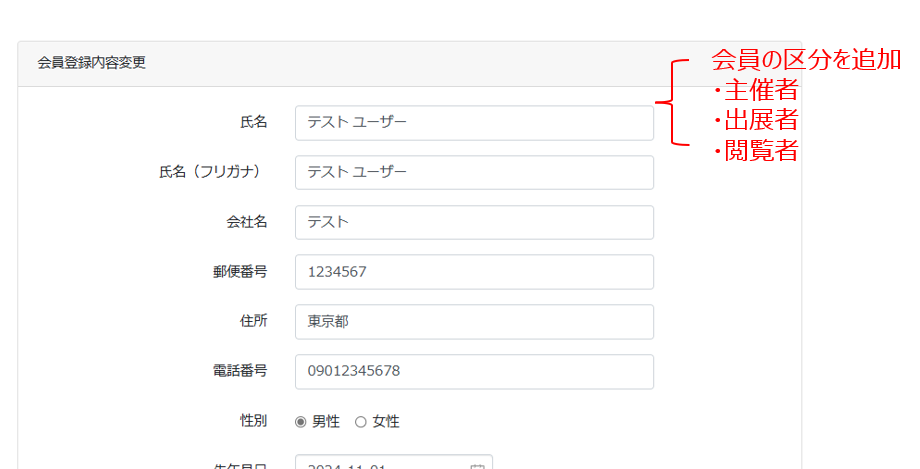Focus the 氏名（フリガナ） input field

pyautogui.click(x=474, y=172)
